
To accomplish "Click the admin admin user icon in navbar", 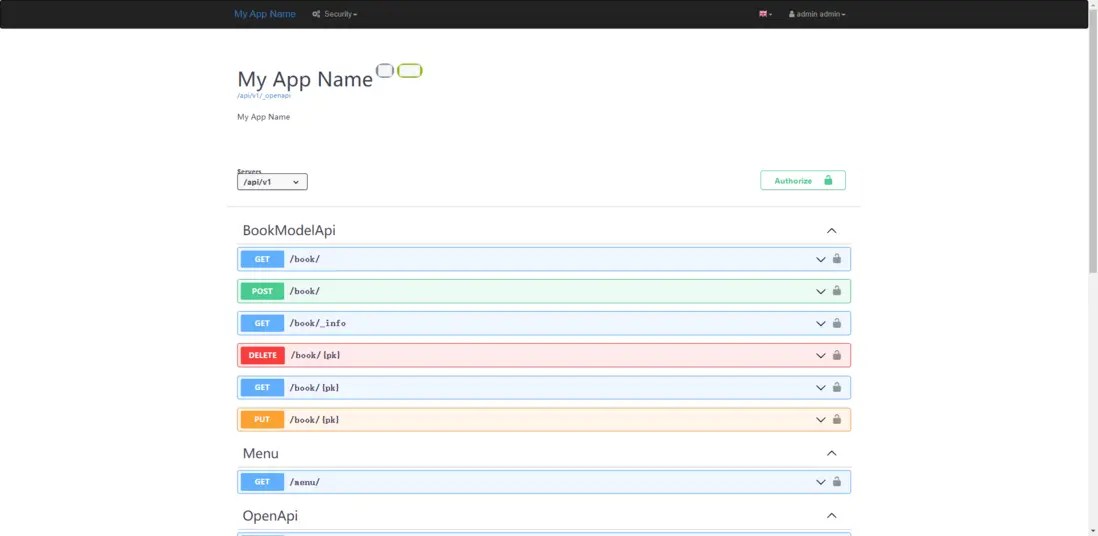I will (x=792, y=14).
